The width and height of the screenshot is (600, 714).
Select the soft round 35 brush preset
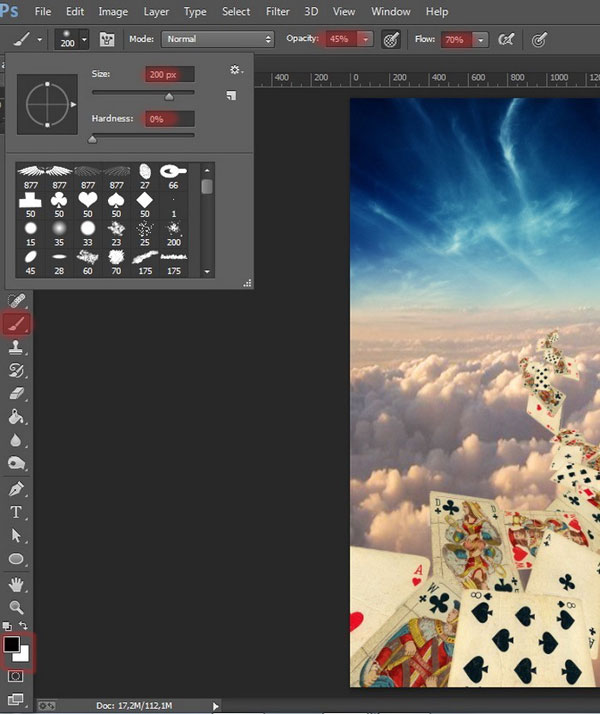(59, 233)
